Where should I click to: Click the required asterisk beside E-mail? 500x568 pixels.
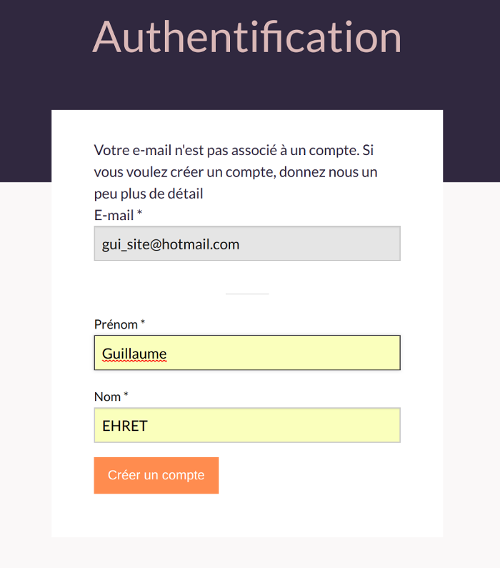pos(139,213)
